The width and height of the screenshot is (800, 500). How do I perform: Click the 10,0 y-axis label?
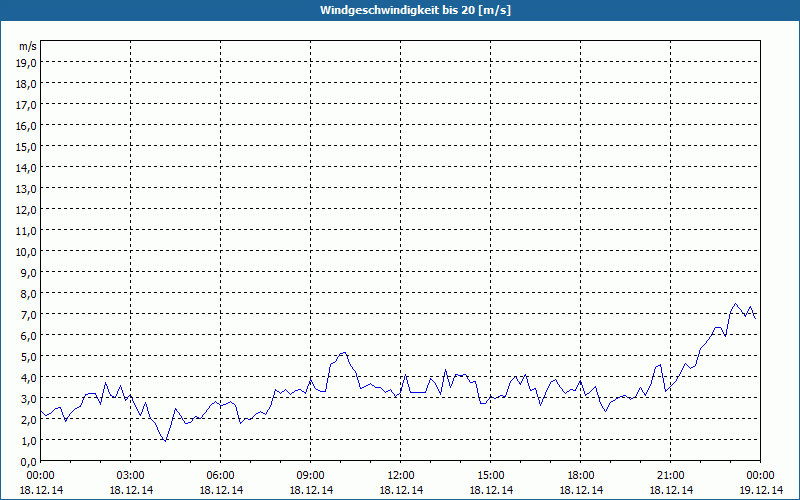(x=26, y=252)
